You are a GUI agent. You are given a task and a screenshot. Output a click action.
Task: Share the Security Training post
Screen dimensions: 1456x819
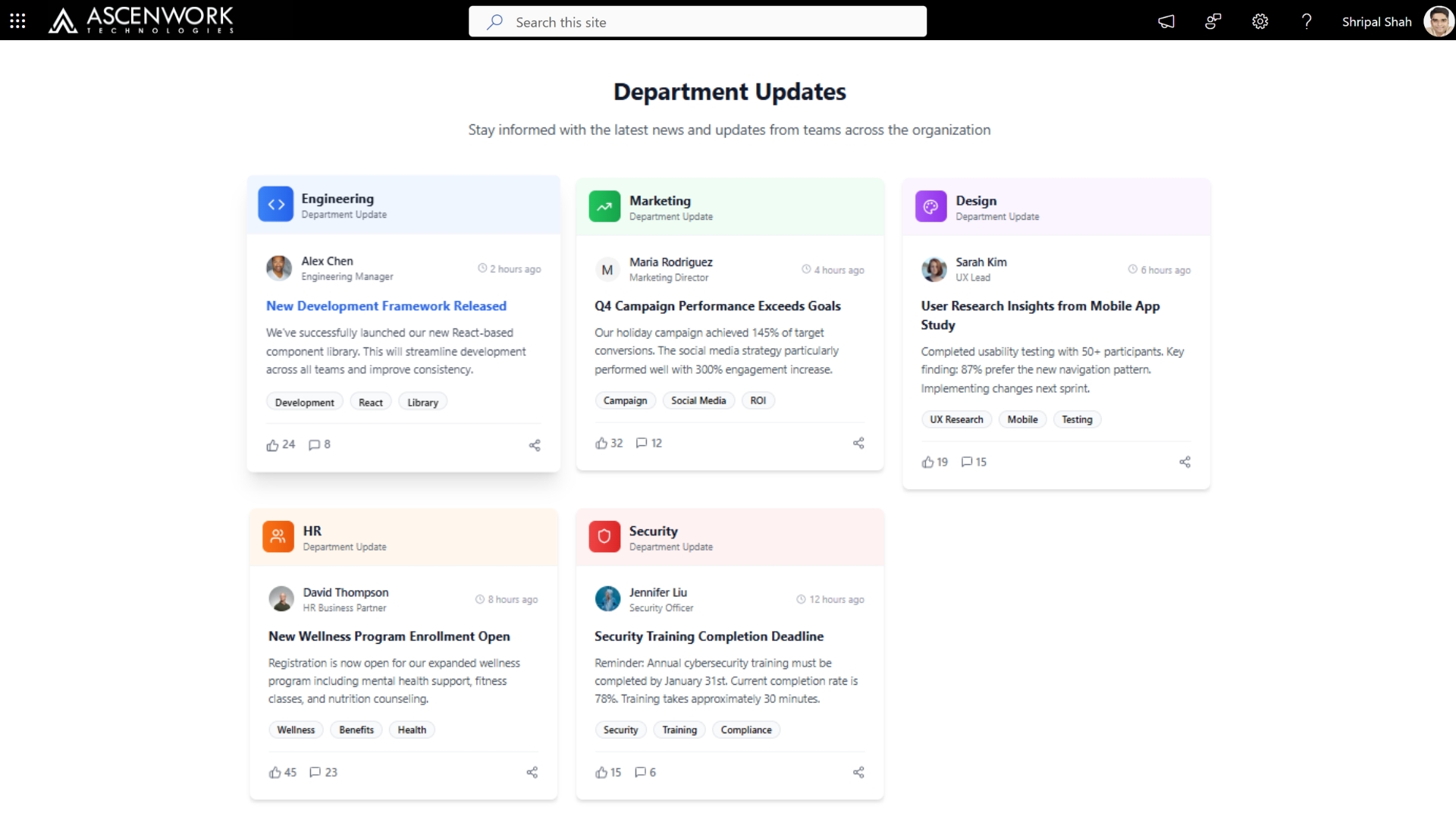(858, 772)
